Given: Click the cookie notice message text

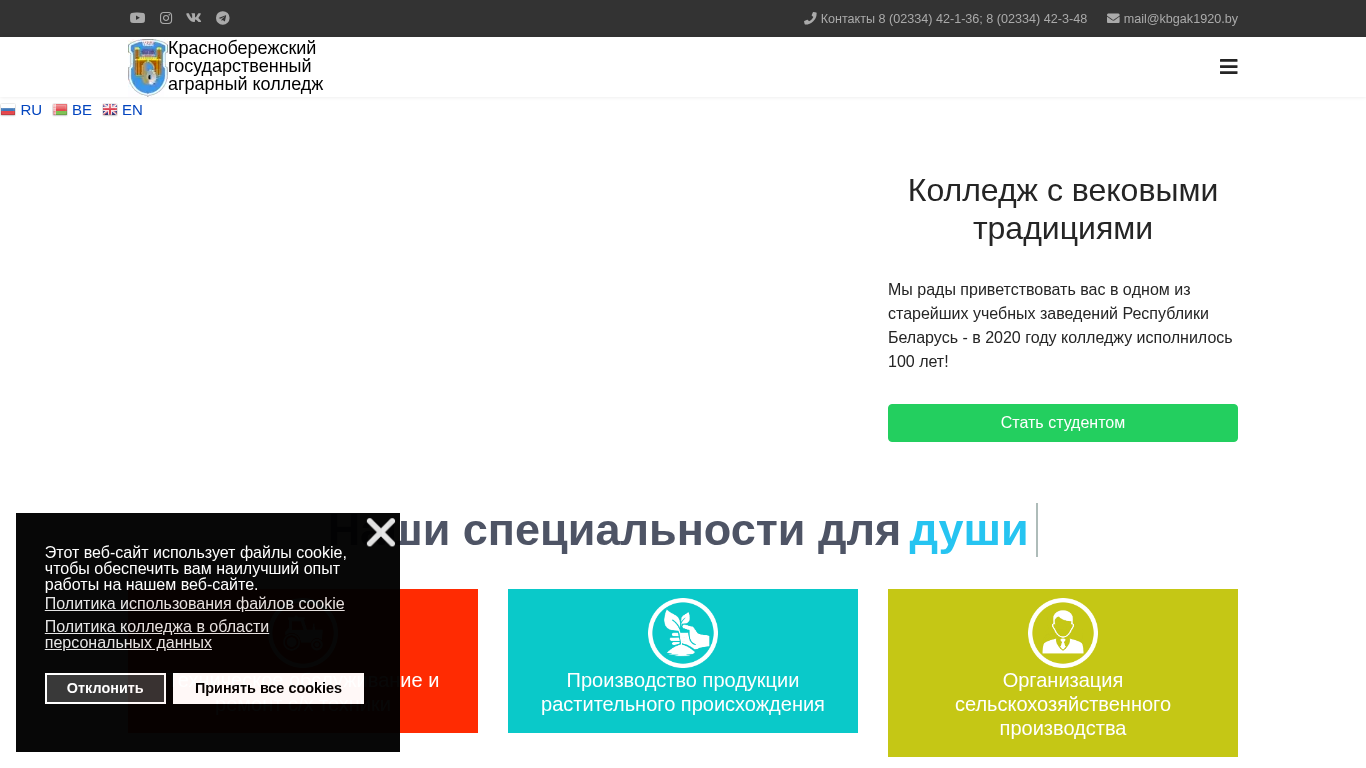Looking at the screenshot, I should pos(196,569).
